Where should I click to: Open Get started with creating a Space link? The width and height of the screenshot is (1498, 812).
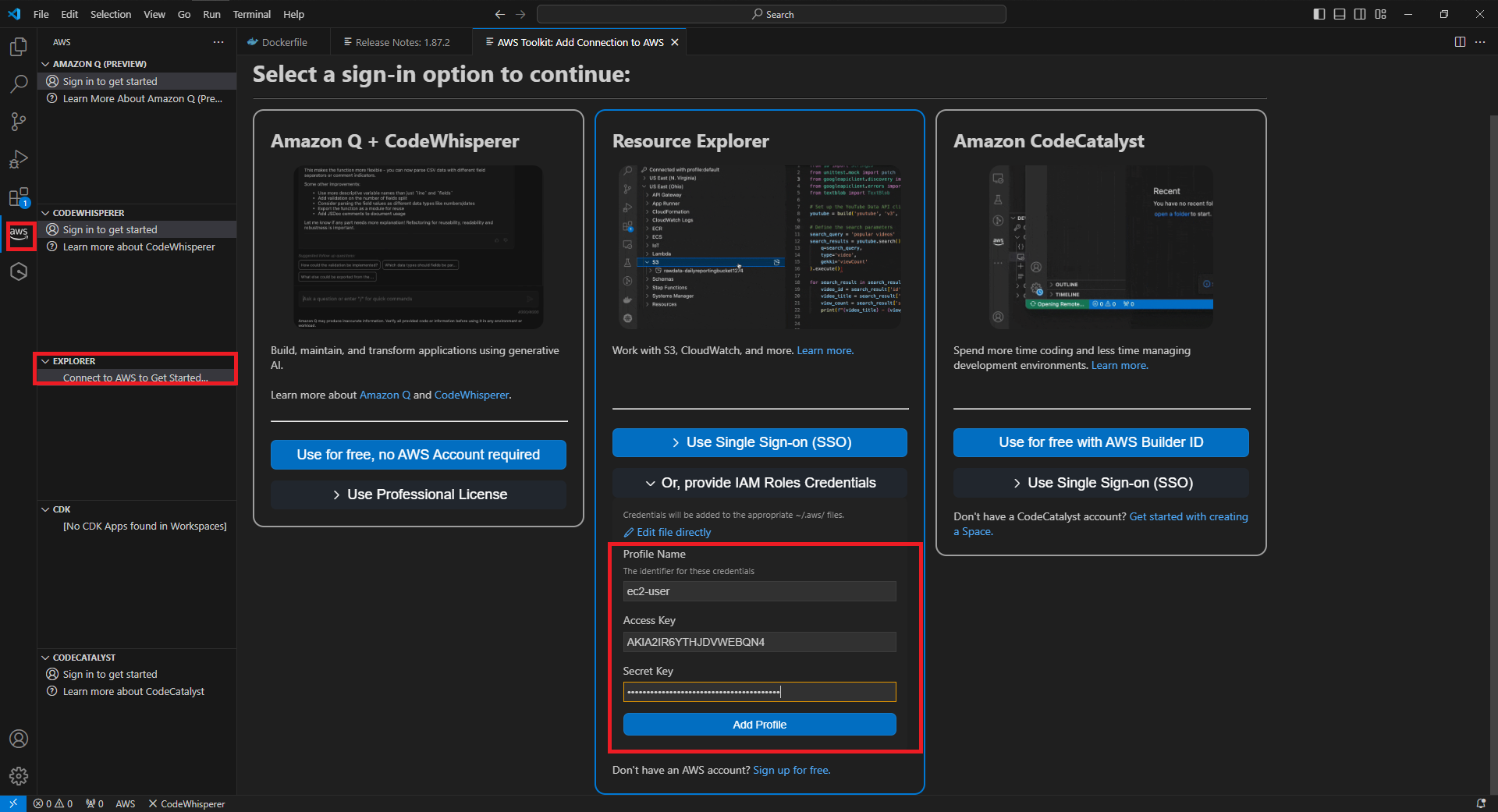tap(1188, 516)
